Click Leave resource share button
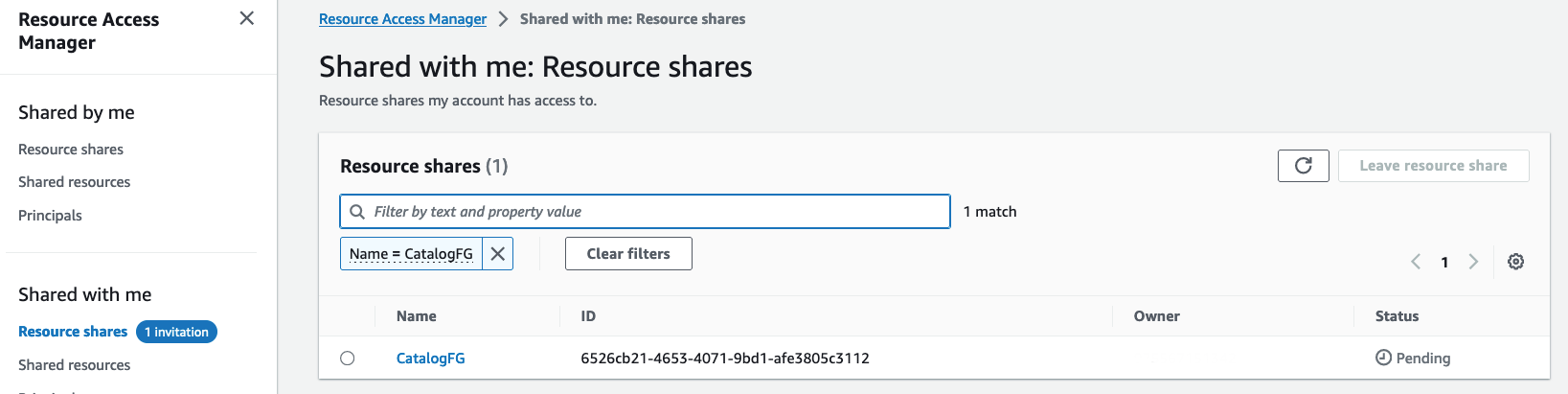 click(x=1433, y=166)
